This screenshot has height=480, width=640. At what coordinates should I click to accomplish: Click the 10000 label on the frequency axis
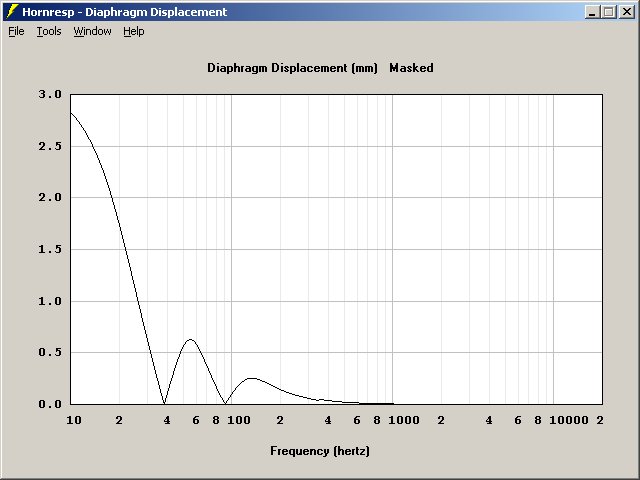569,420
